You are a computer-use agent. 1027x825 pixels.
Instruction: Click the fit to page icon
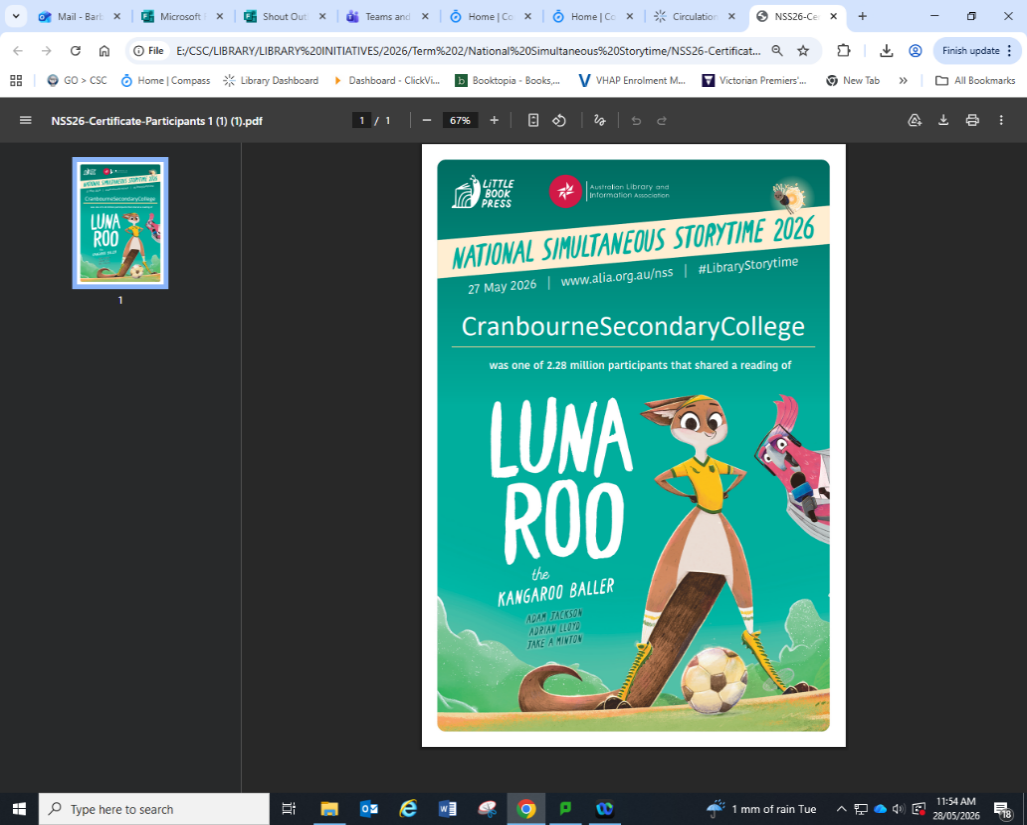pos(533,120)
